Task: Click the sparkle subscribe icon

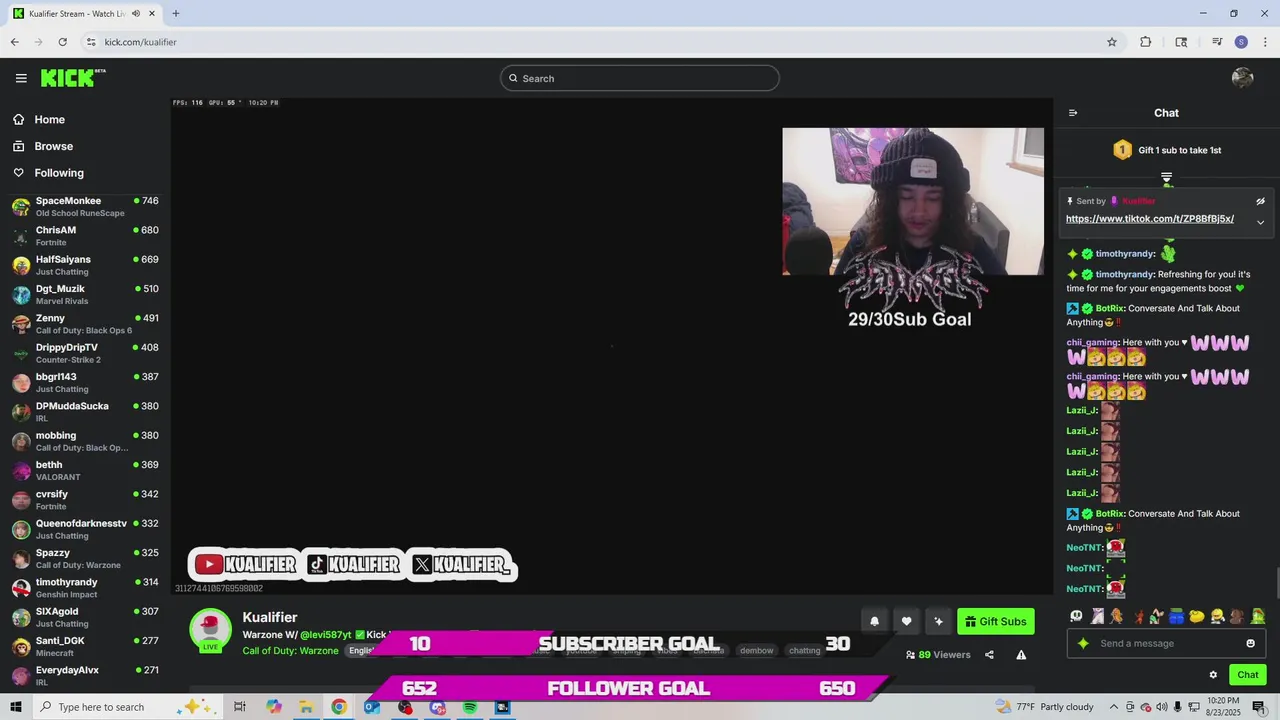Action: coord(938,621)
